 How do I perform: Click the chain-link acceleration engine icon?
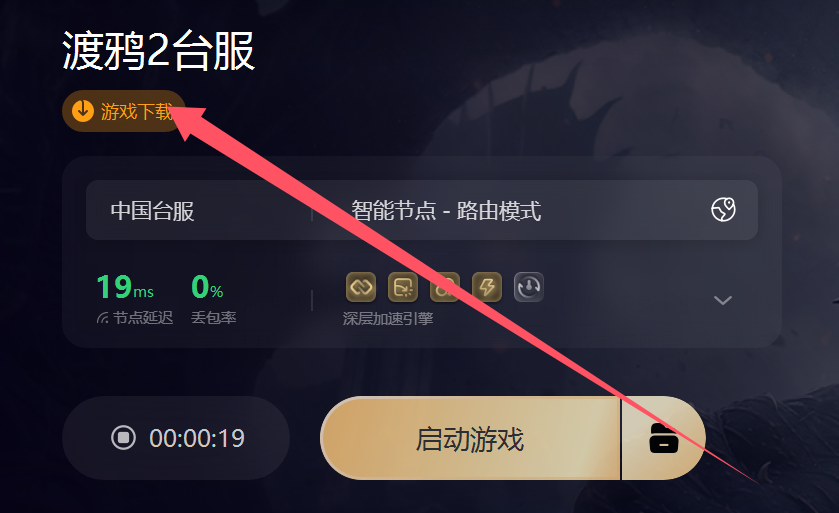361,287
